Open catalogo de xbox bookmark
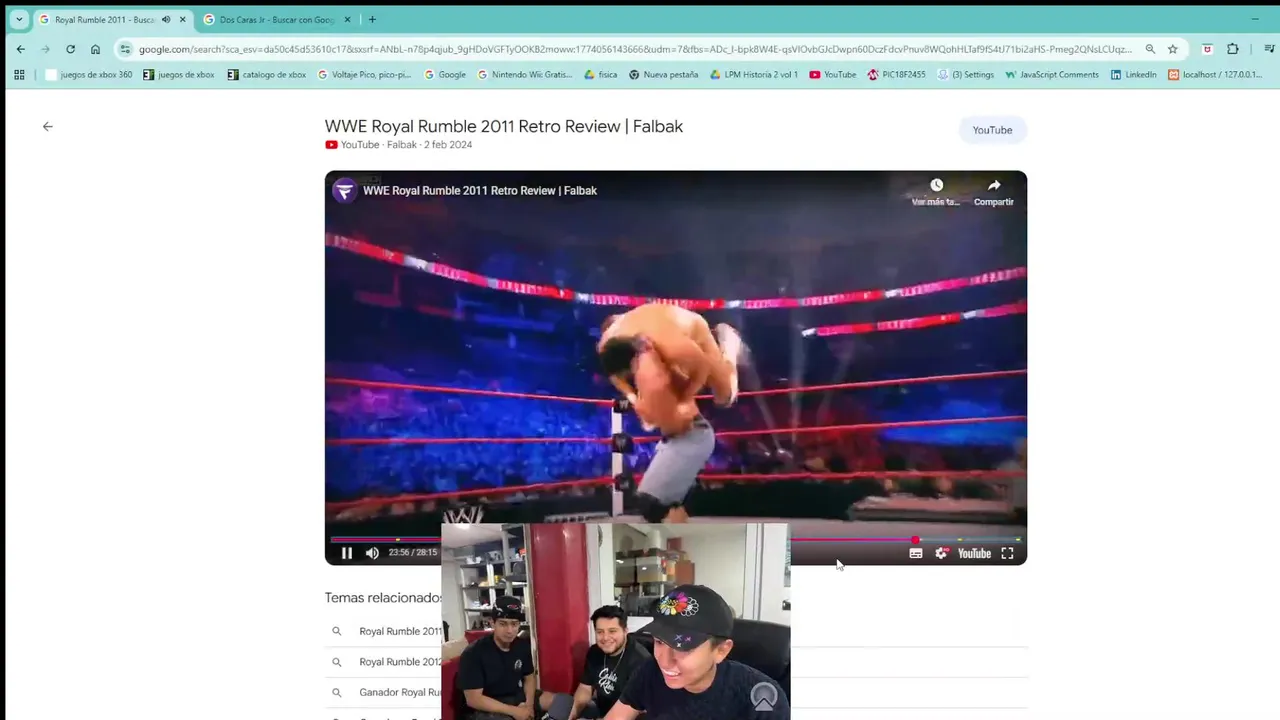 [x=267, y=74]
